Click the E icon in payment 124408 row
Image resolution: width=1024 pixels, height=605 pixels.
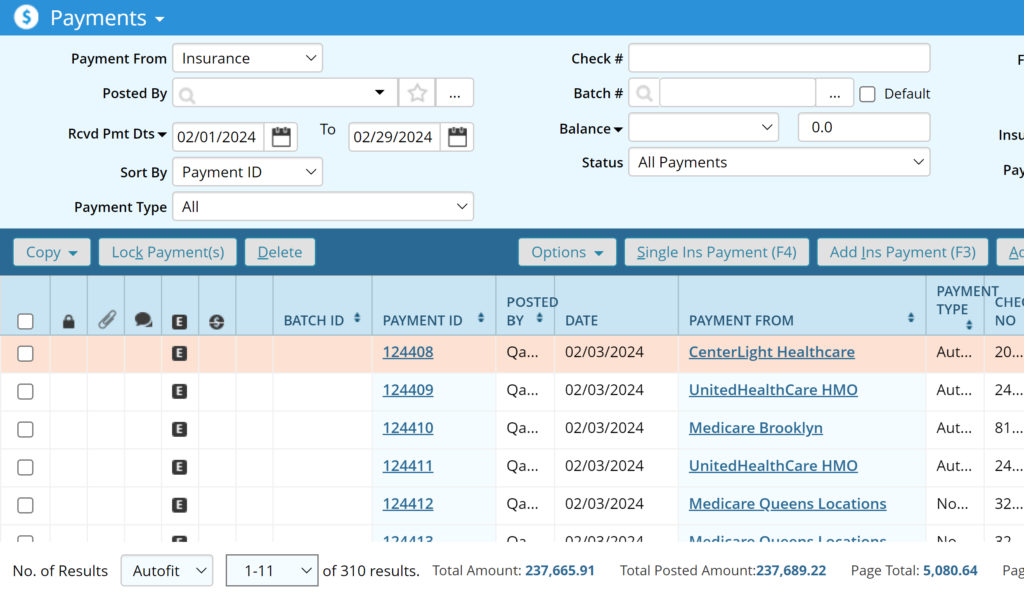click(x=180, y=353)
